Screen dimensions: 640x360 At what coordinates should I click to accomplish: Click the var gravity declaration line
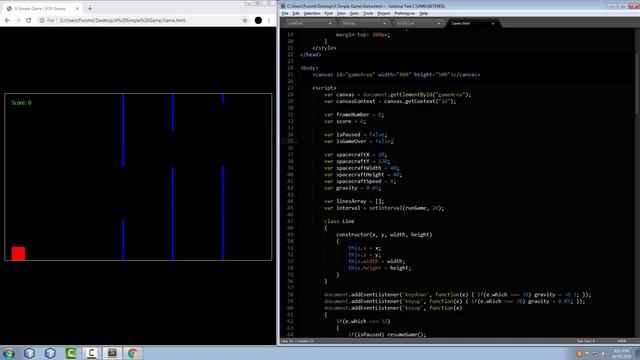point(353,188)
